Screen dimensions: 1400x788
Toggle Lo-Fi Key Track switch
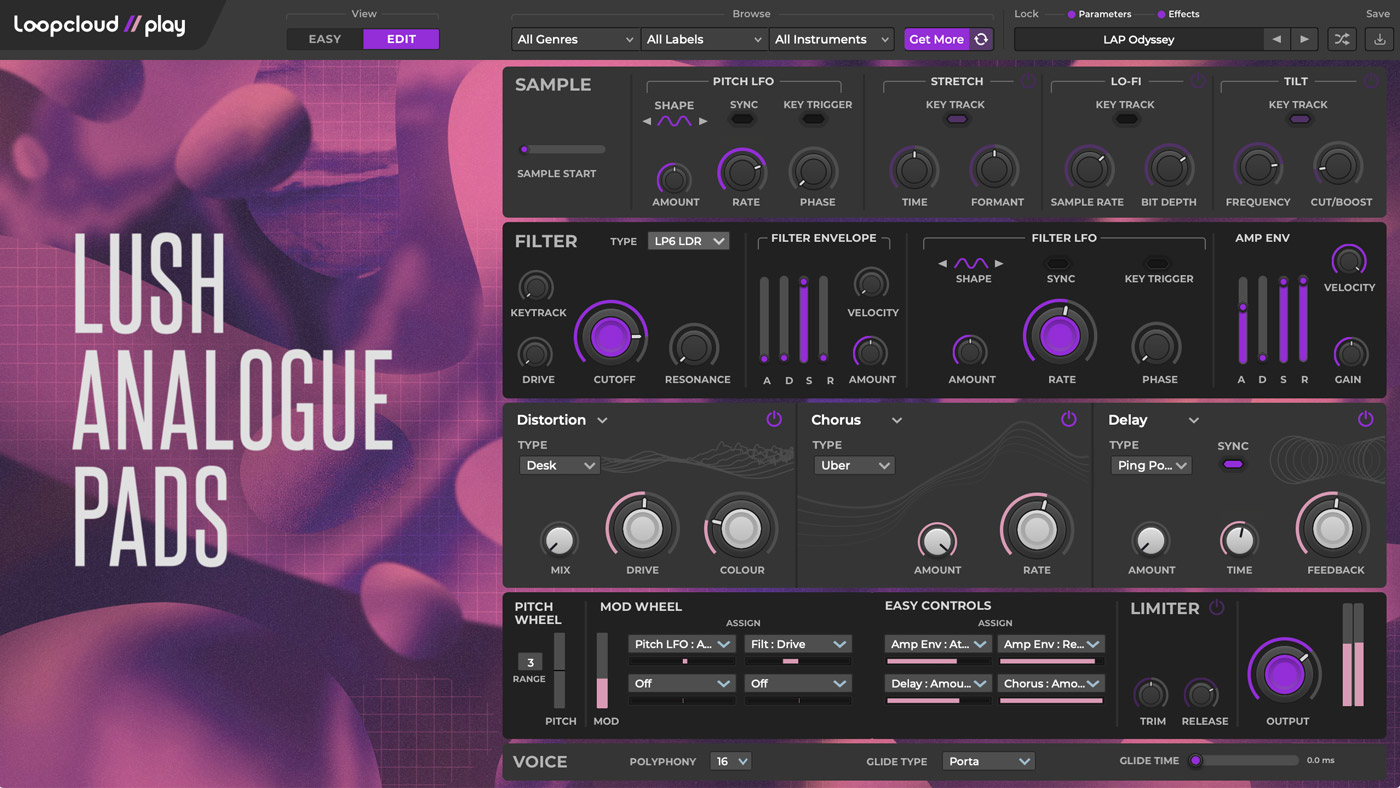coord(1126,119)
